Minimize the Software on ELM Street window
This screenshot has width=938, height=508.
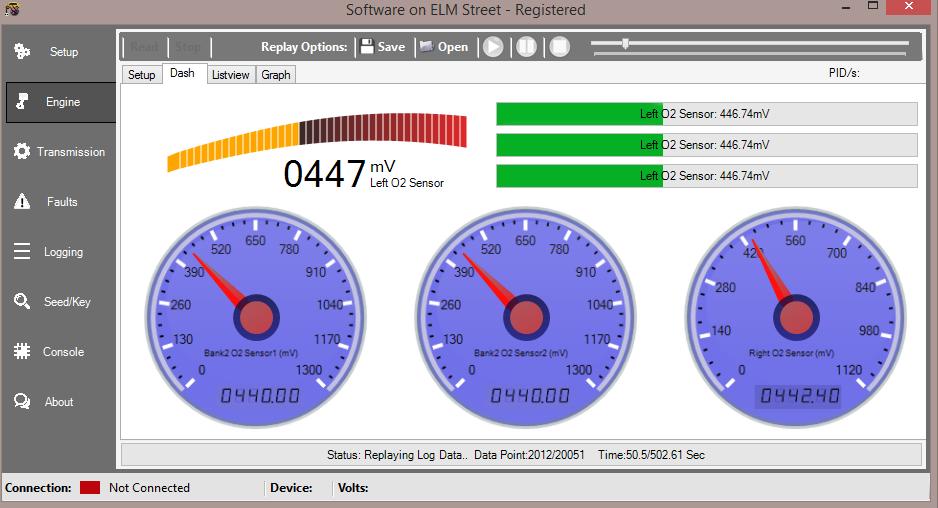tap(846, 8)
